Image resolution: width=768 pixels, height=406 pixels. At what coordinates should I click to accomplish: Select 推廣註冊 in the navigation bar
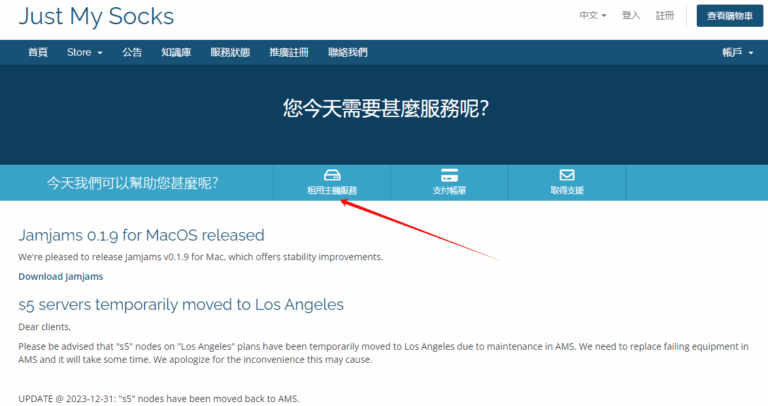click(x=289, y=52)
